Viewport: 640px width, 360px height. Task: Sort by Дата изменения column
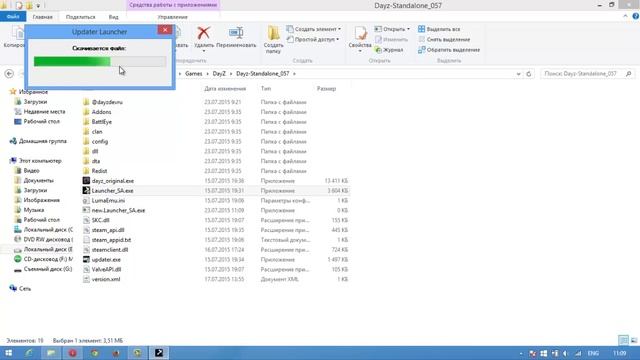pyautogui.click(x=225, y=89)
